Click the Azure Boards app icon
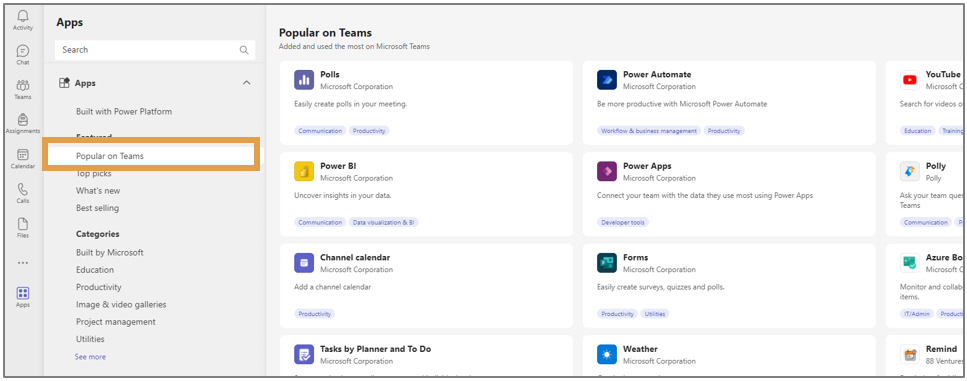 910,263
